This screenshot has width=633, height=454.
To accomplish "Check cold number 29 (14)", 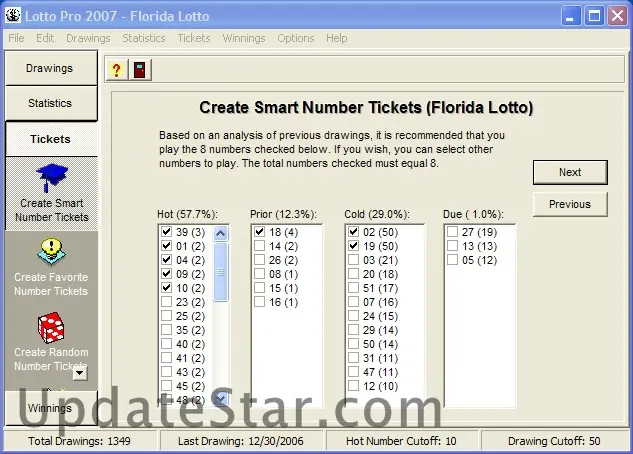I will (354, 330).
